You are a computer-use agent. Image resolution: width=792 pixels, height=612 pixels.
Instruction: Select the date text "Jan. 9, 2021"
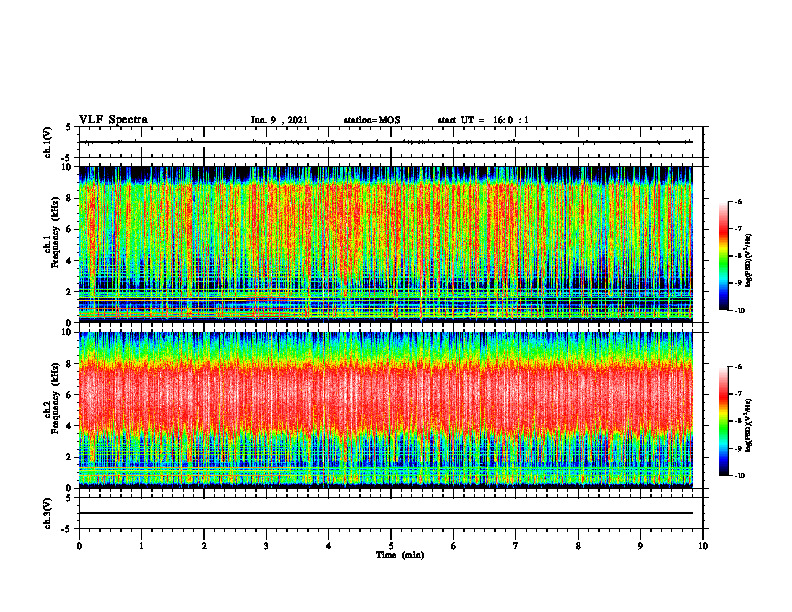point(279,120)
